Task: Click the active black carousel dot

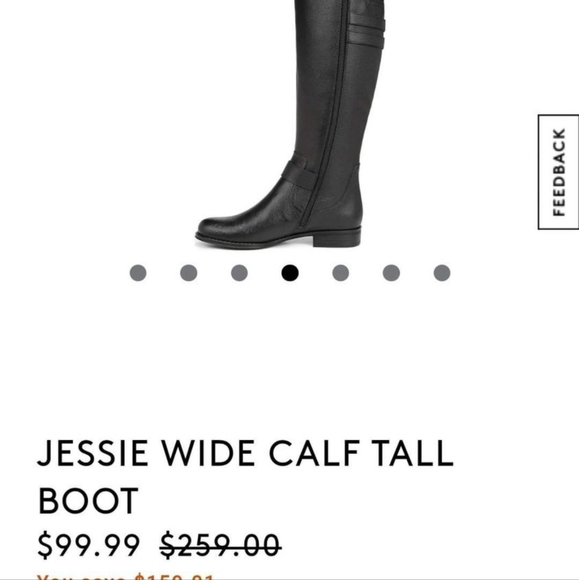Action: click(x=290, y=273)
